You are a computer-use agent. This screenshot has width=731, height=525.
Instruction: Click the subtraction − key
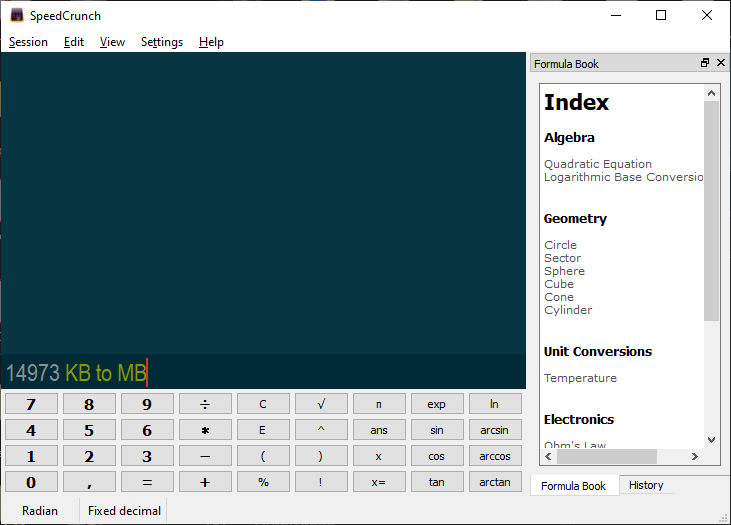click(x=205, y=456)
